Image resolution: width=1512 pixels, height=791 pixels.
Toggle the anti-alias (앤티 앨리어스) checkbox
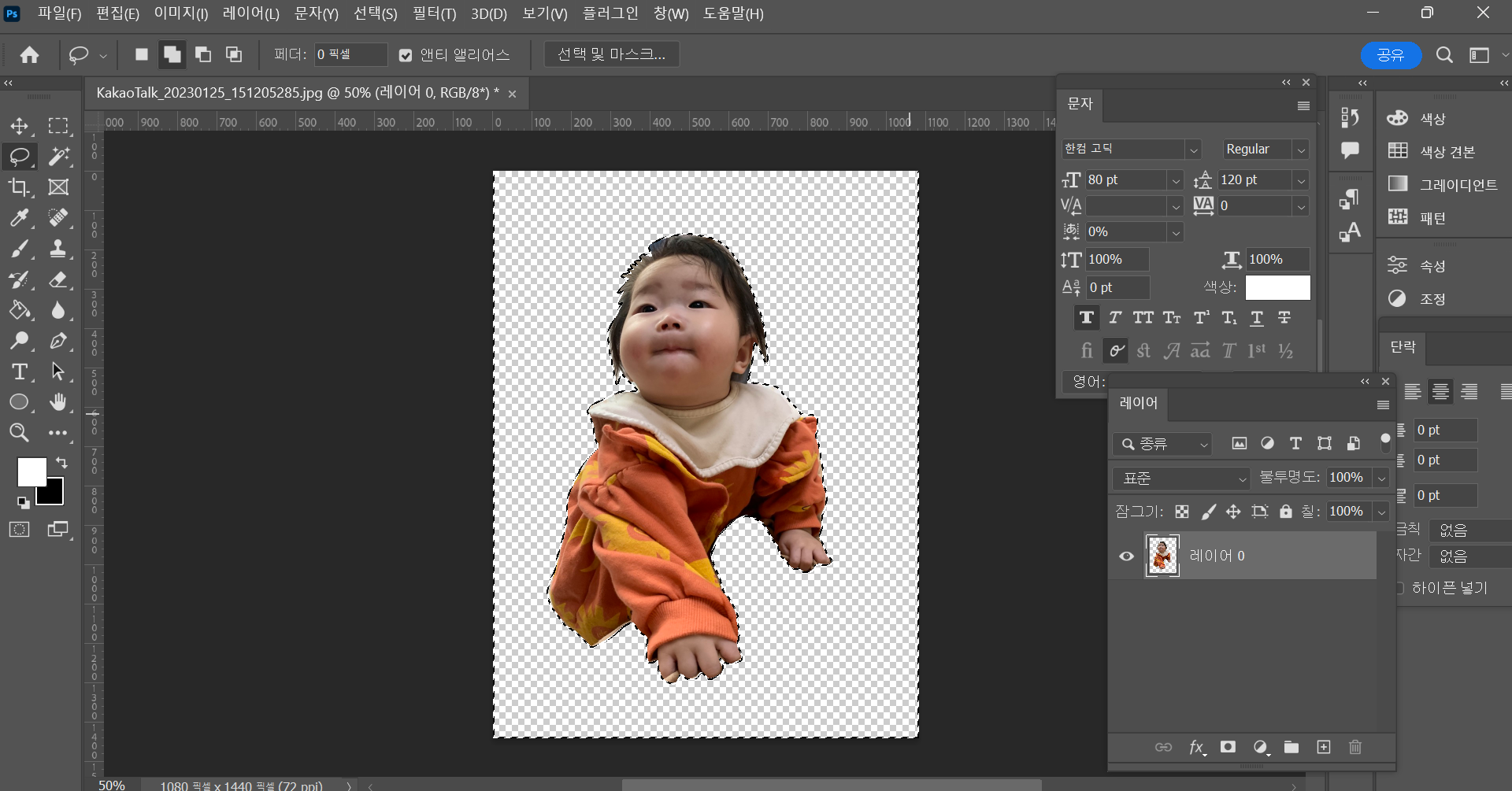pyautogui.click(x=406, y=55)
